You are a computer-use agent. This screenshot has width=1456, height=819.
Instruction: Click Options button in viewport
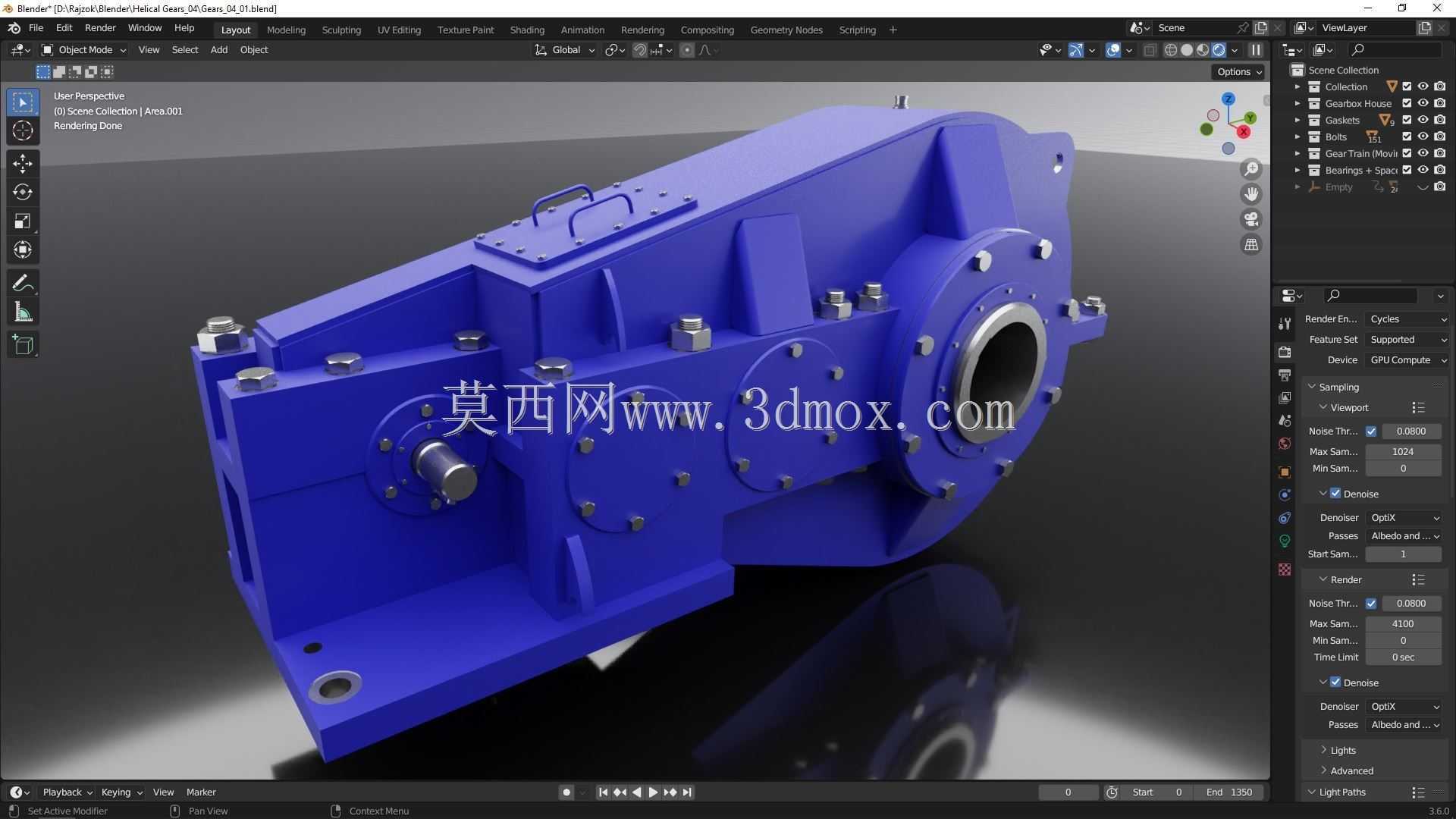point(1239,72)
